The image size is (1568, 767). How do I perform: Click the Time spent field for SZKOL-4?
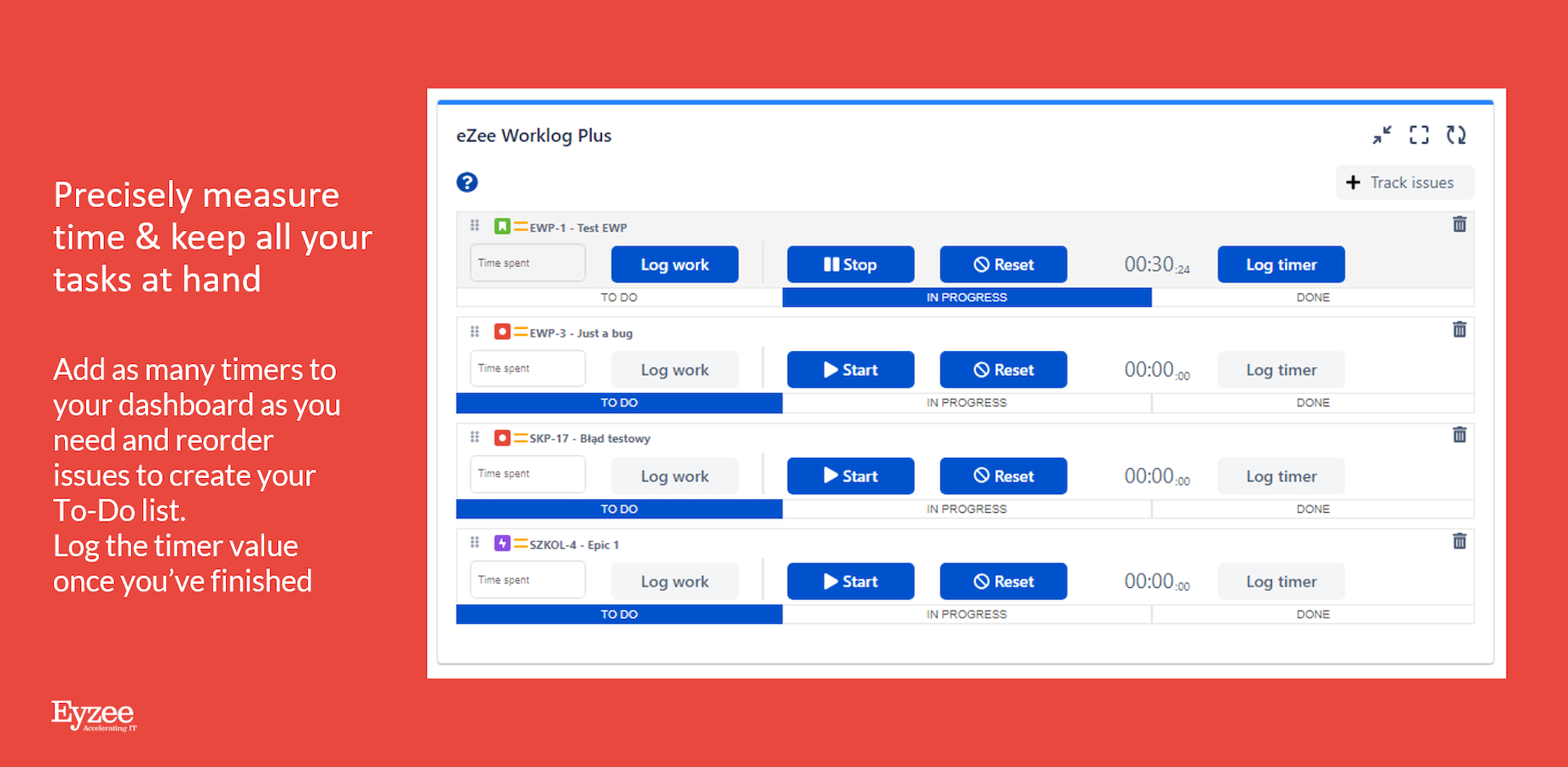528,580
